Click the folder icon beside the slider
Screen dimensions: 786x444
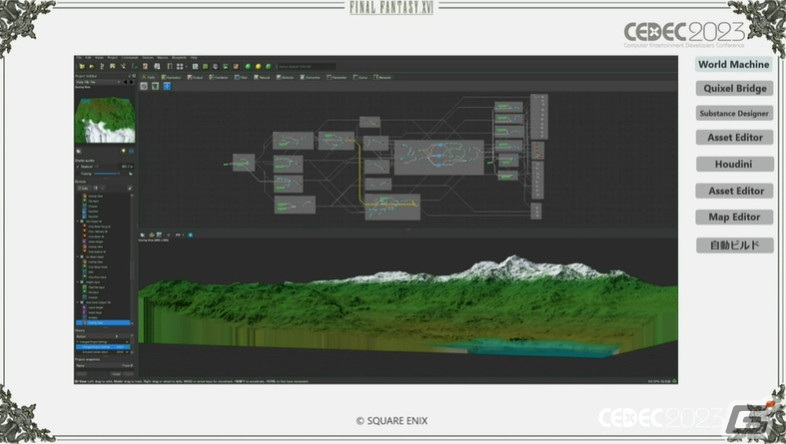(x=131, y=174)
